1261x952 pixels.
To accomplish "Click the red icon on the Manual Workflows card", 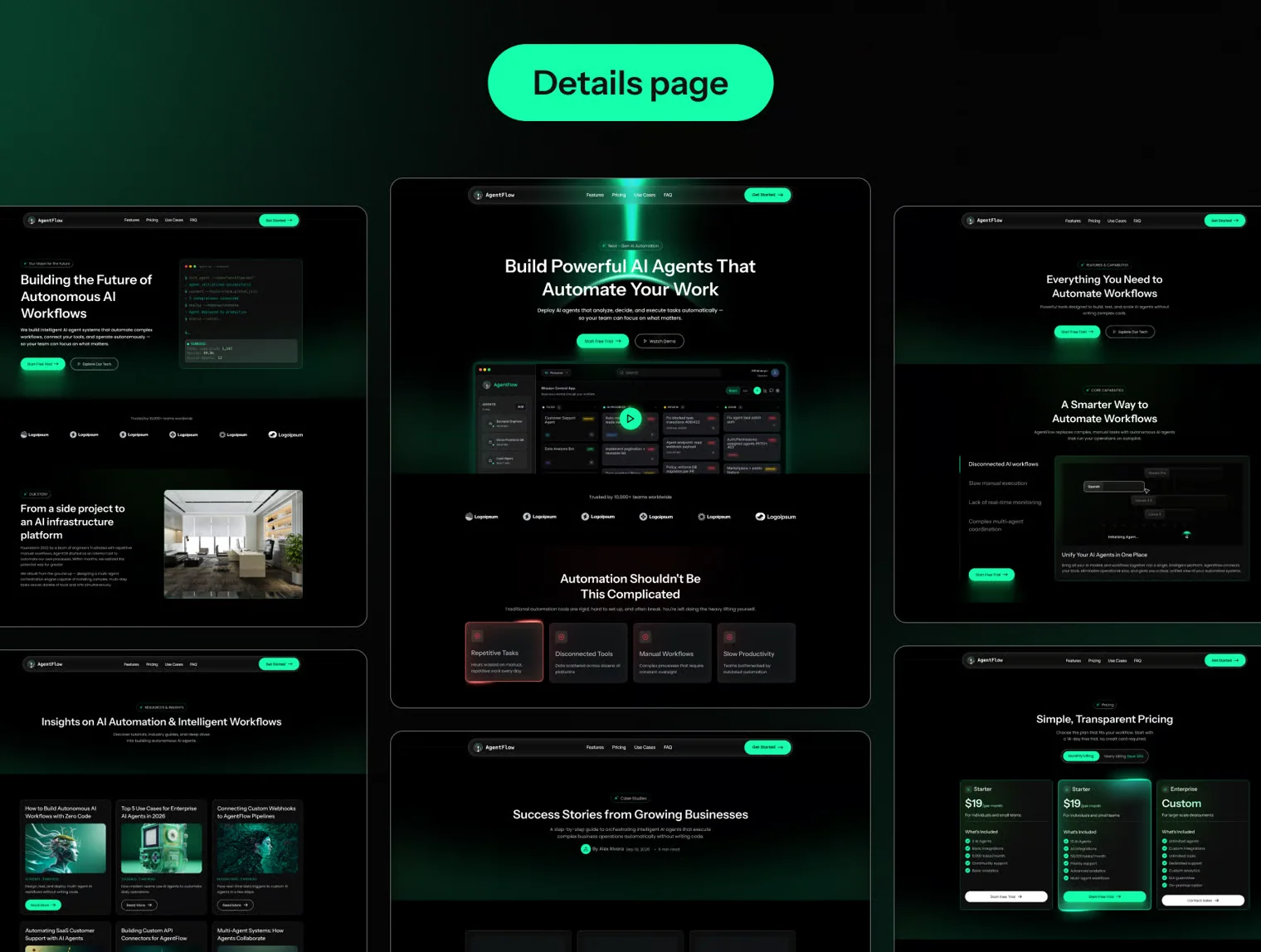I will [x=645, y=637].
